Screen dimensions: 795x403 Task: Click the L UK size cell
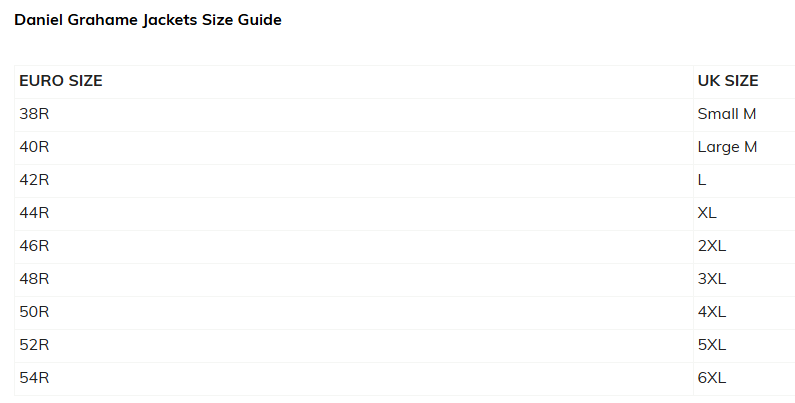coord(702,180)
